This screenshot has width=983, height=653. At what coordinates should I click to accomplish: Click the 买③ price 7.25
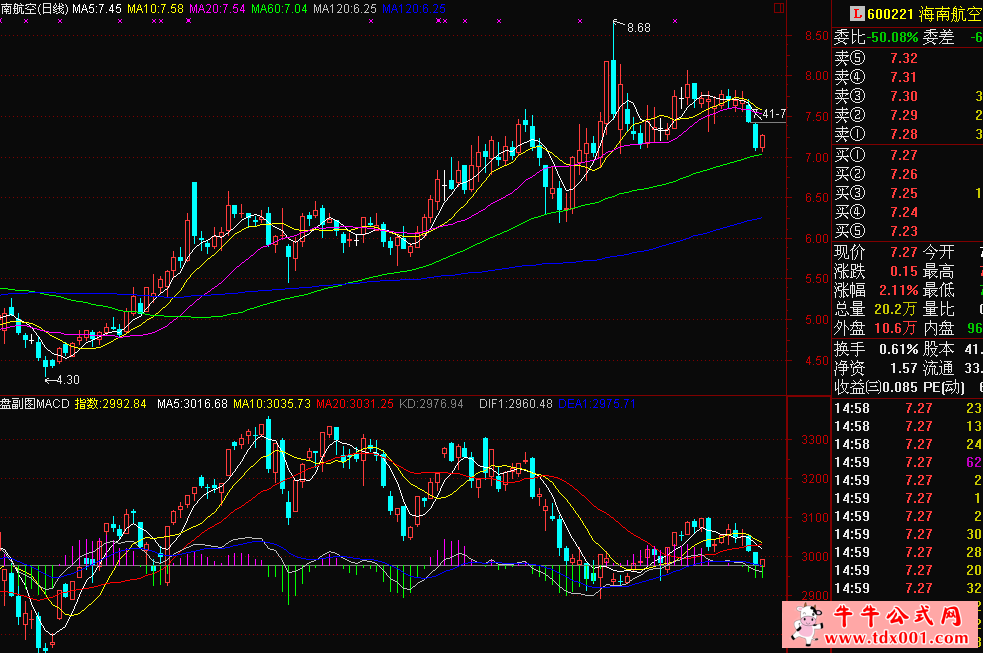(904, 193)
